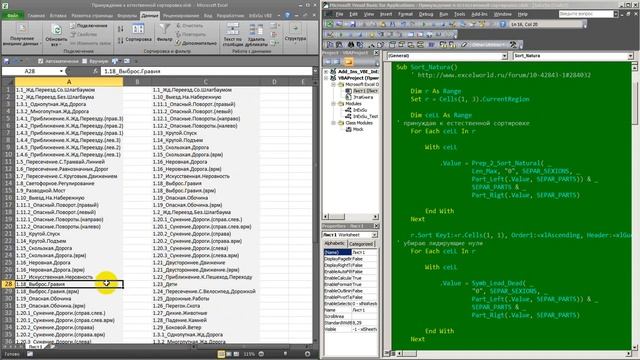Viewport: 640px width, 360px height.
Task: Click the cell 1.13_Крутой.Спуск in column A
Action: click(69, 234)
